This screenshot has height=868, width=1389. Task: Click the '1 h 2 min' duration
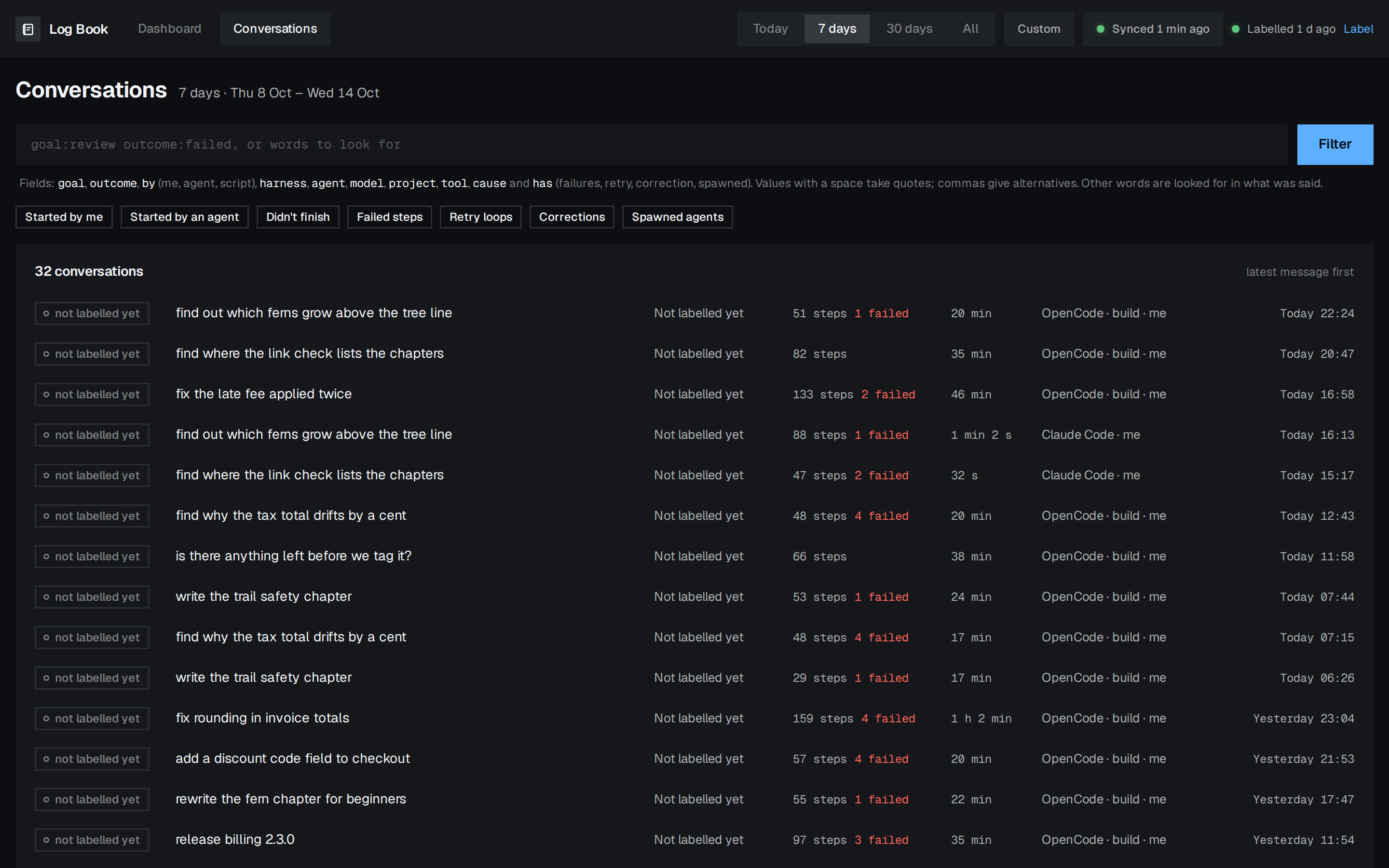(981, 719)
